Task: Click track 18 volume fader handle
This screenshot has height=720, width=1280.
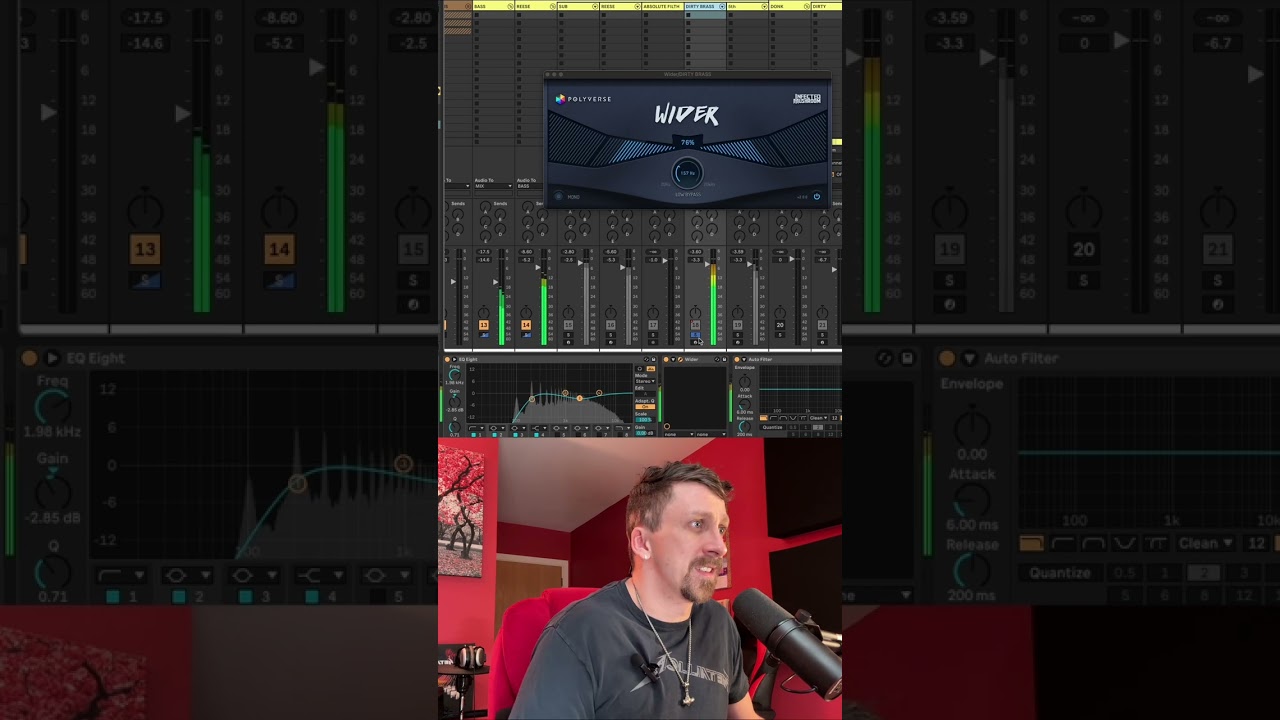Action: [x=707, y=264]
